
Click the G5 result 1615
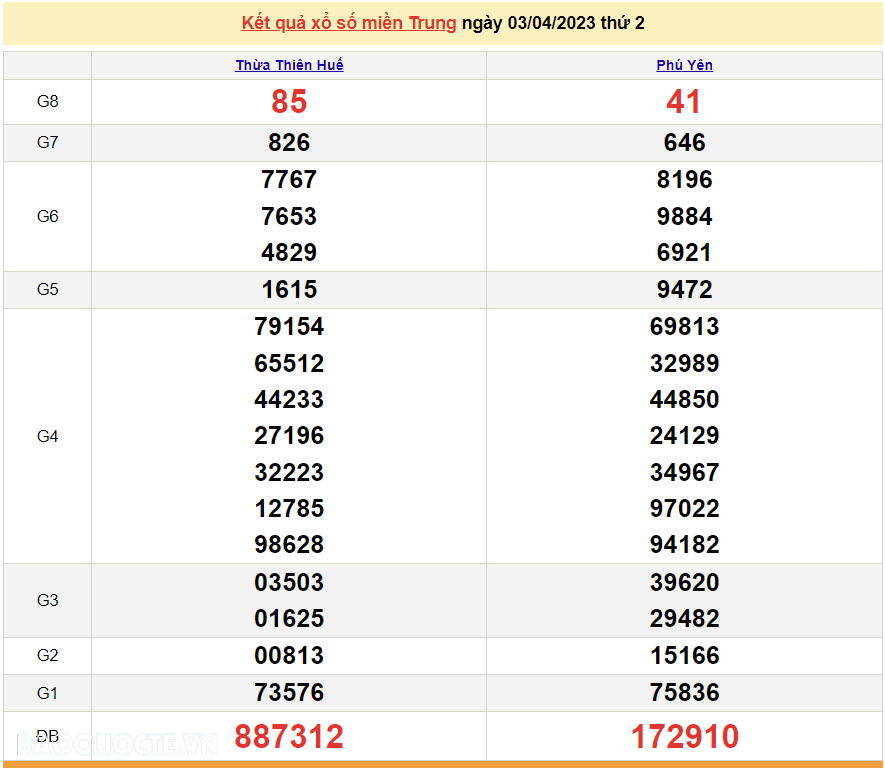click(288, 289)
